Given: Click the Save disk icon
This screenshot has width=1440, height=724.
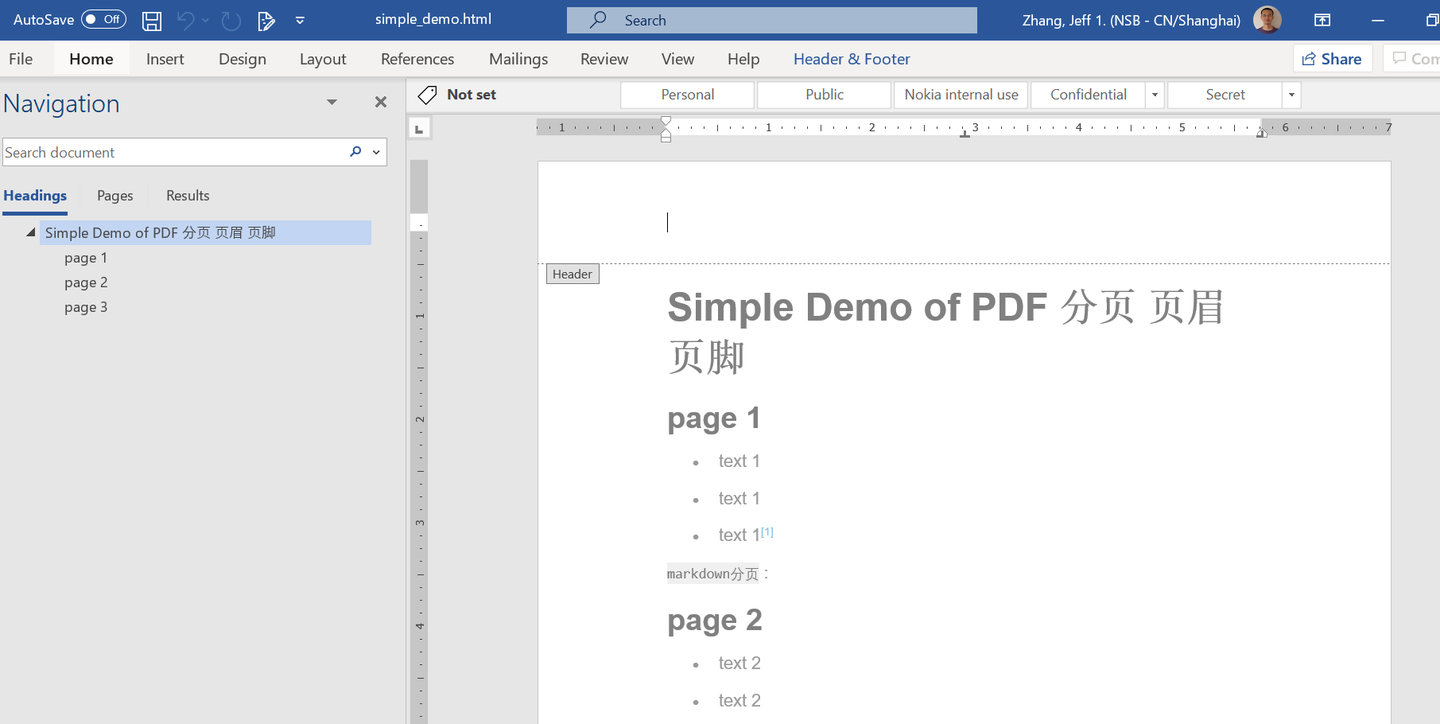Looking at the screenshot, I should [x=152, y=20].
